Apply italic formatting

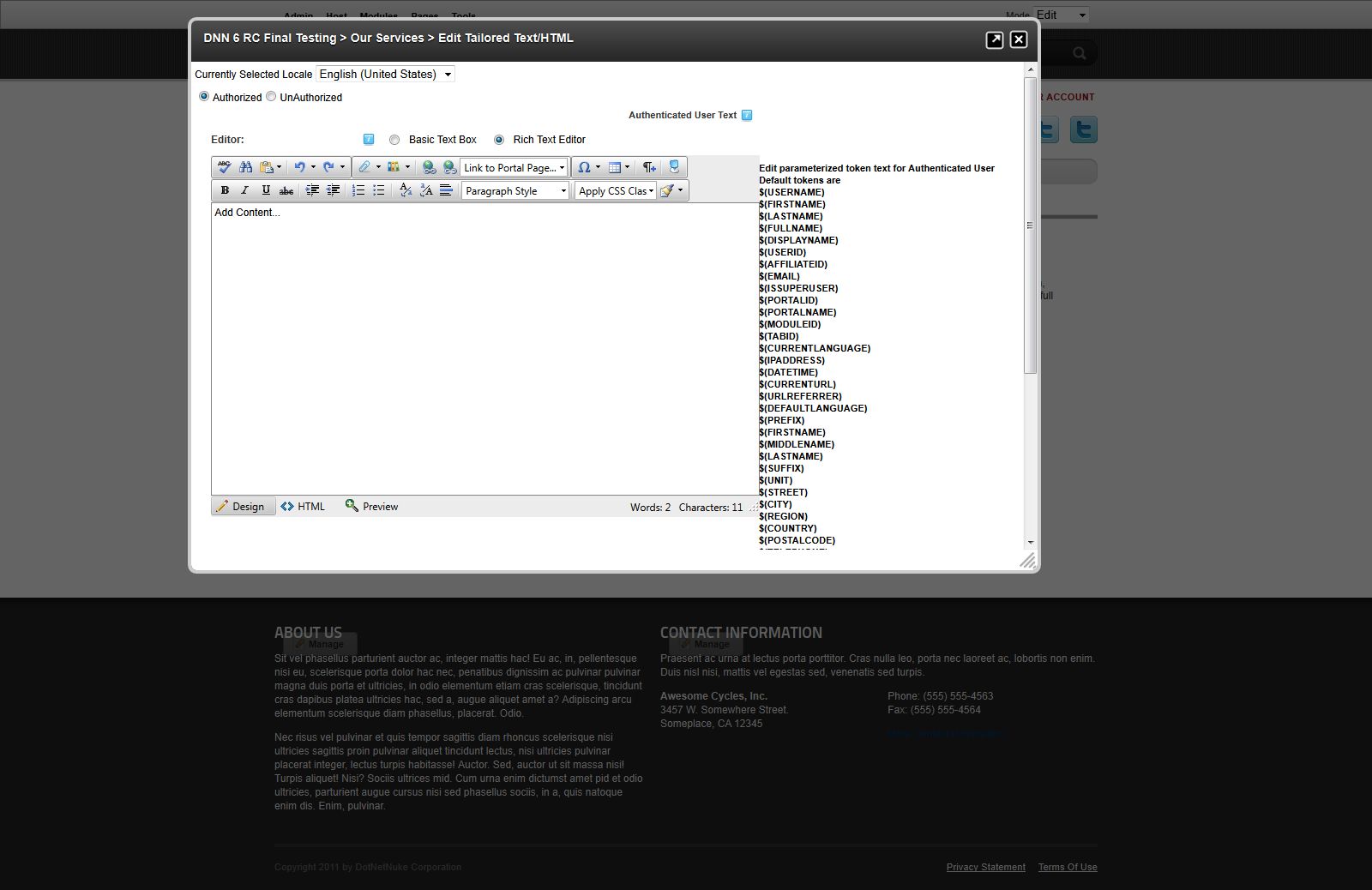tap(244, 190)
